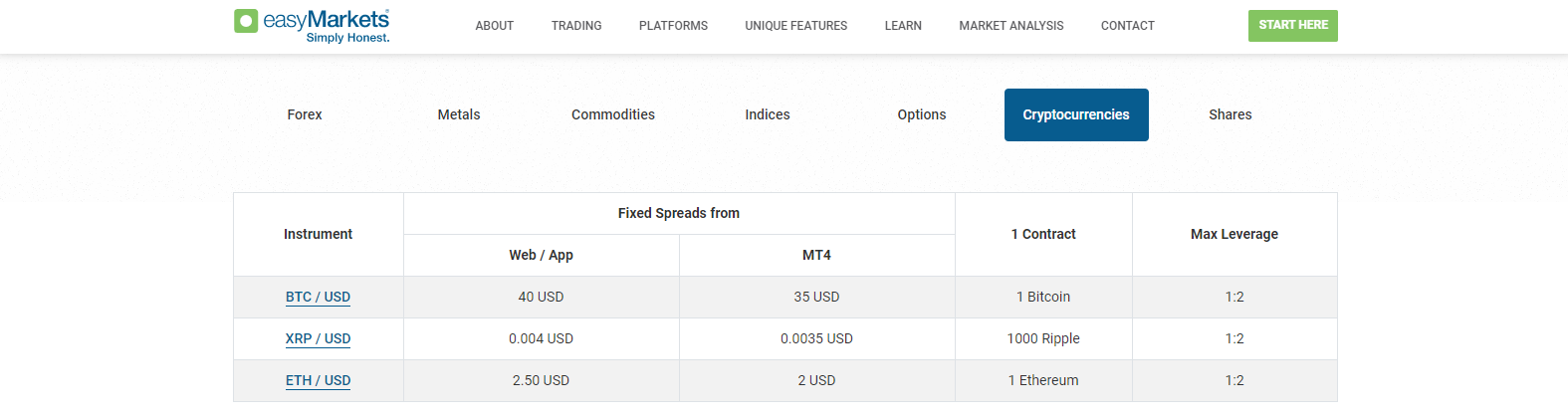Select the 1:2 leverage in ETH row
Viewport: 1568px width, 418px height.
click(1234, 380)
